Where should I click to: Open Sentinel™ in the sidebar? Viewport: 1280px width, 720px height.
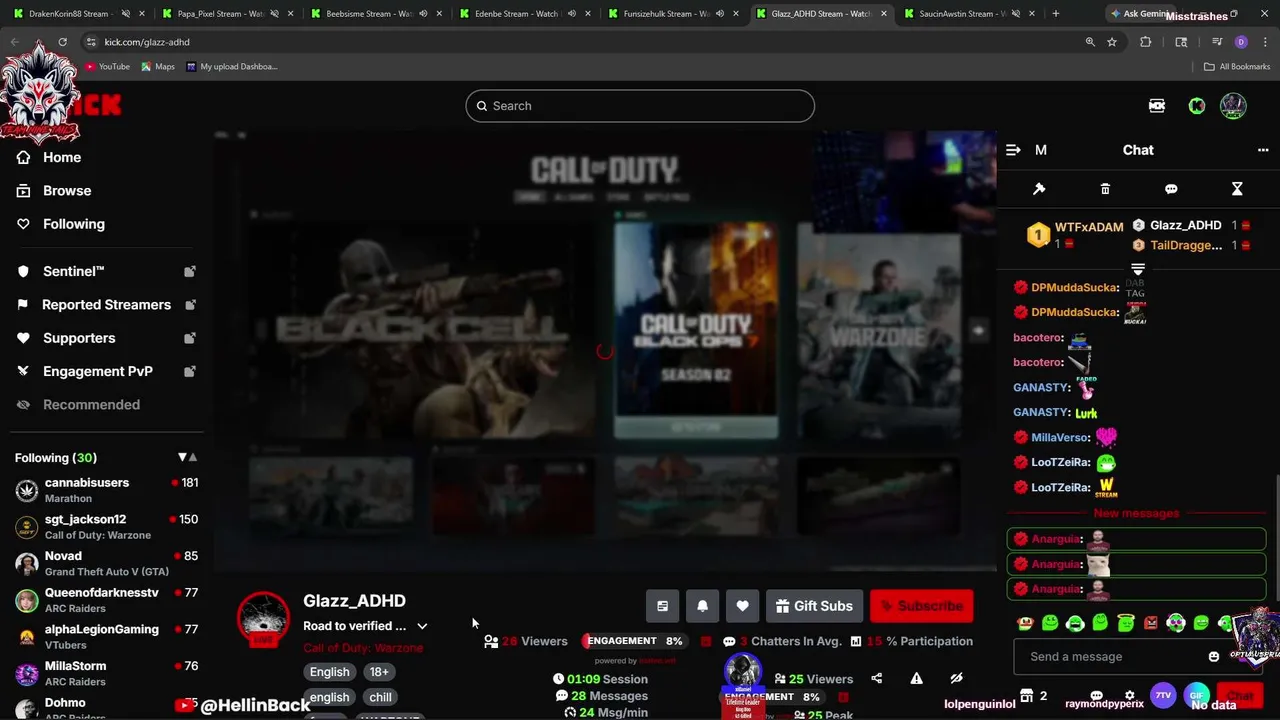[105, 271]
